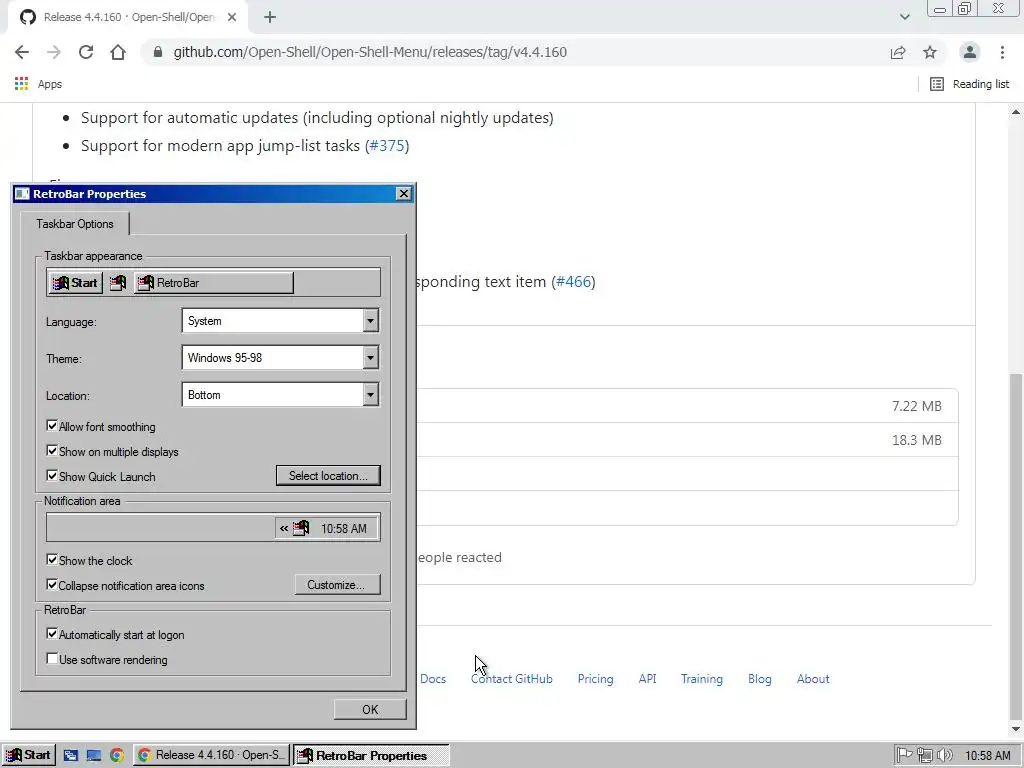1024x768 pixels.
Task: Switch to RetroBar Properties taskbar button
Action: pyautogui.click(x=371, y=756)
